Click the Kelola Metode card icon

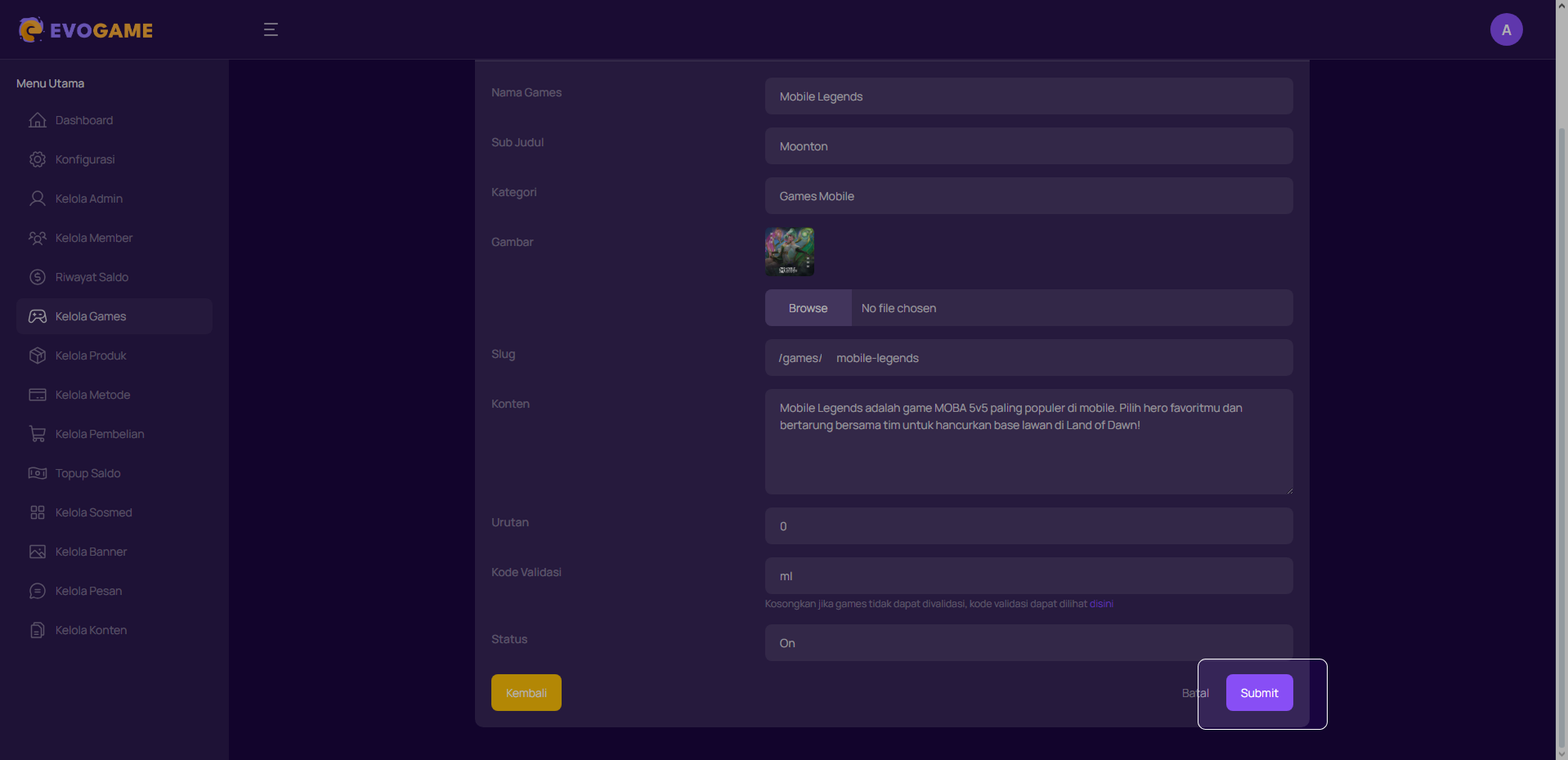[38, 395]
